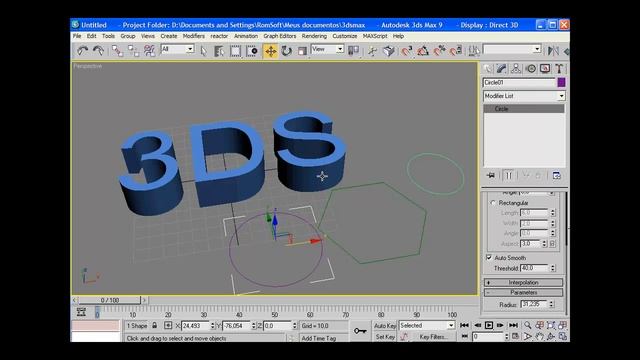Image resolution: width=640 pixels, height=360 pixels.
Task: Click the Circle01 object name field
Action: coord(519,82)
